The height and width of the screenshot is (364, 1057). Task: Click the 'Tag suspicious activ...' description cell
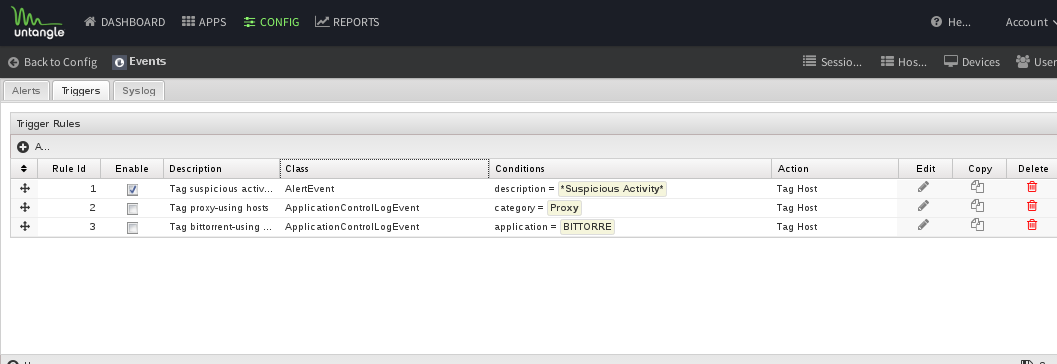[x=221, y=189]
